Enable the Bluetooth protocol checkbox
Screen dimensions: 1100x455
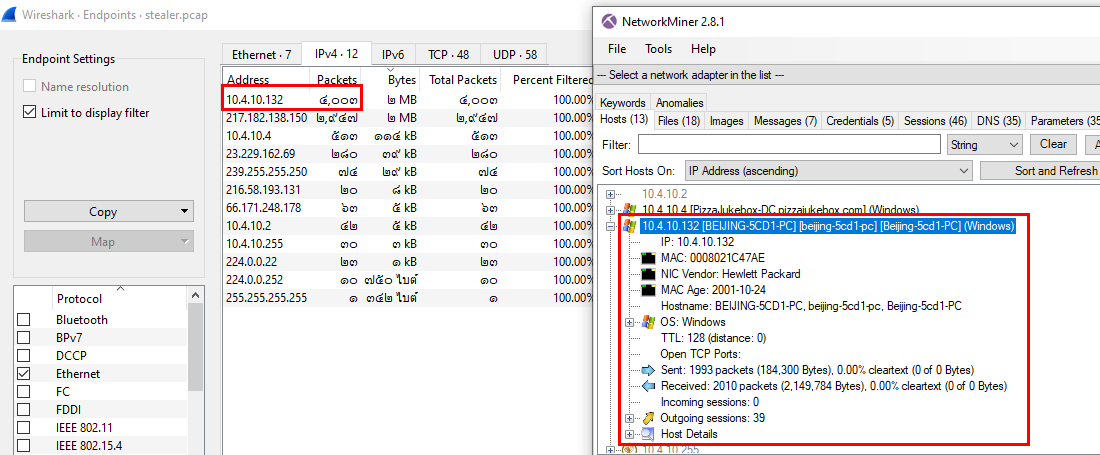pos(24,320)
